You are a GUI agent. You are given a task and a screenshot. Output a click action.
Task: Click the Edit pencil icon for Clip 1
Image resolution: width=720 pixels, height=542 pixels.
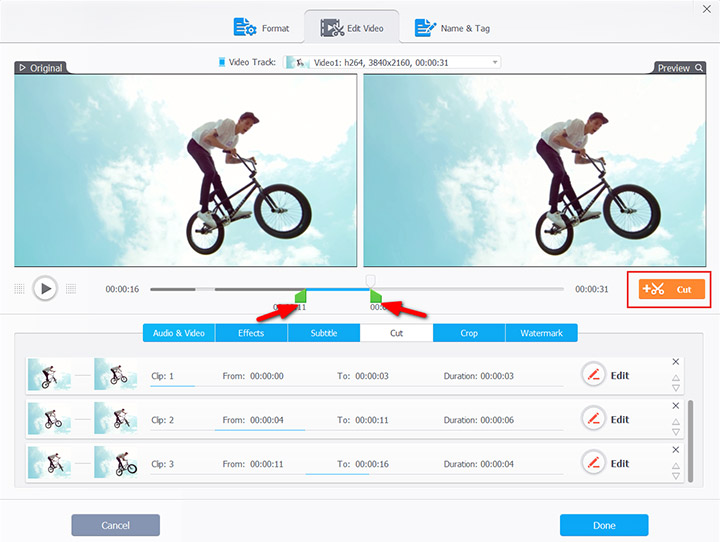593,375
